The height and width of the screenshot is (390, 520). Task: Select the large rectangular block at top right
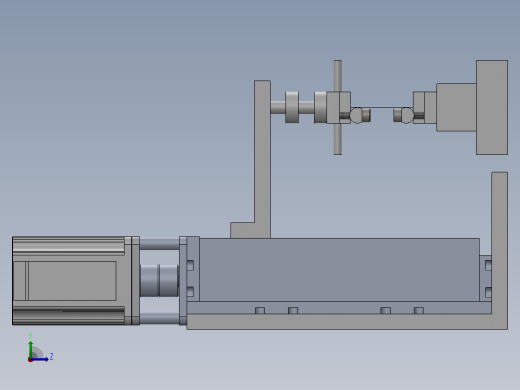coord(492,107)
